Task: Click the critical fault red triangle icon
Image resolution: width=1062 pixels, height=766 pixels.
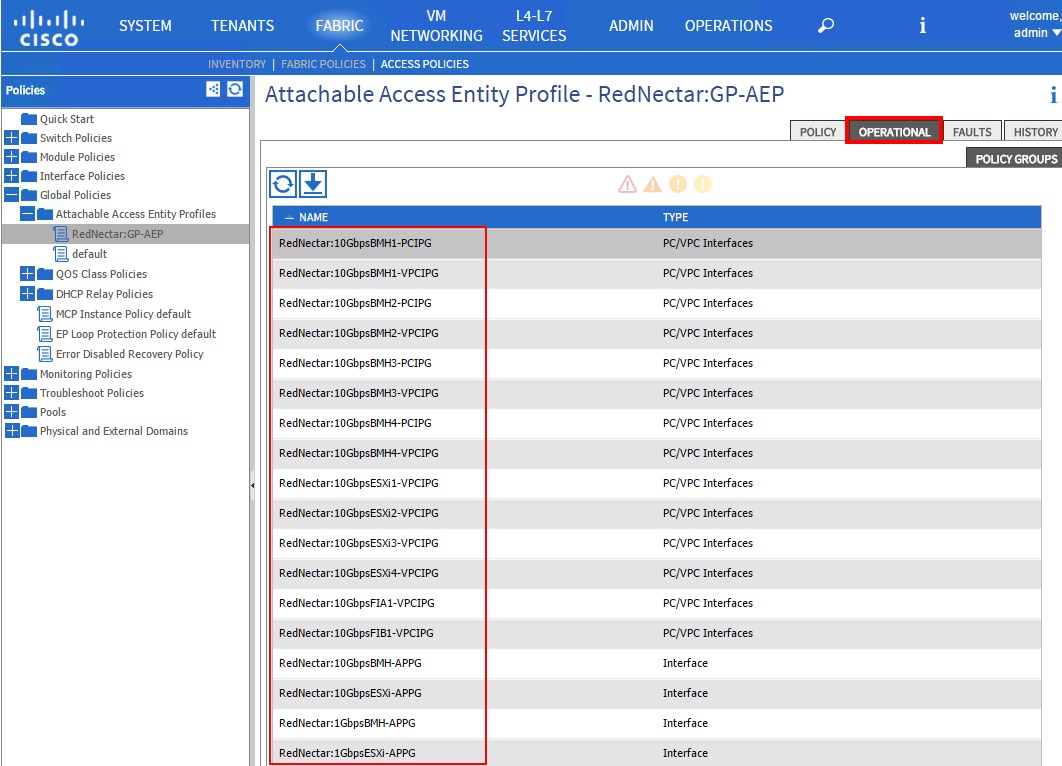Action: point(627,184)
